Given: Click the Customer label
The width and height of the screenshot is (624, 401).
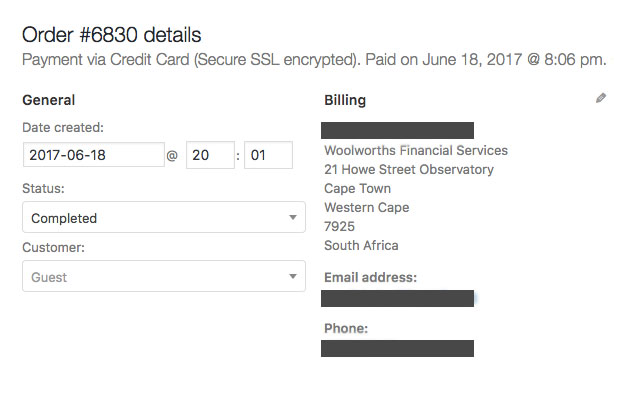Looking at the screenshot, I should pyautogui.click(x=53, y=246).
